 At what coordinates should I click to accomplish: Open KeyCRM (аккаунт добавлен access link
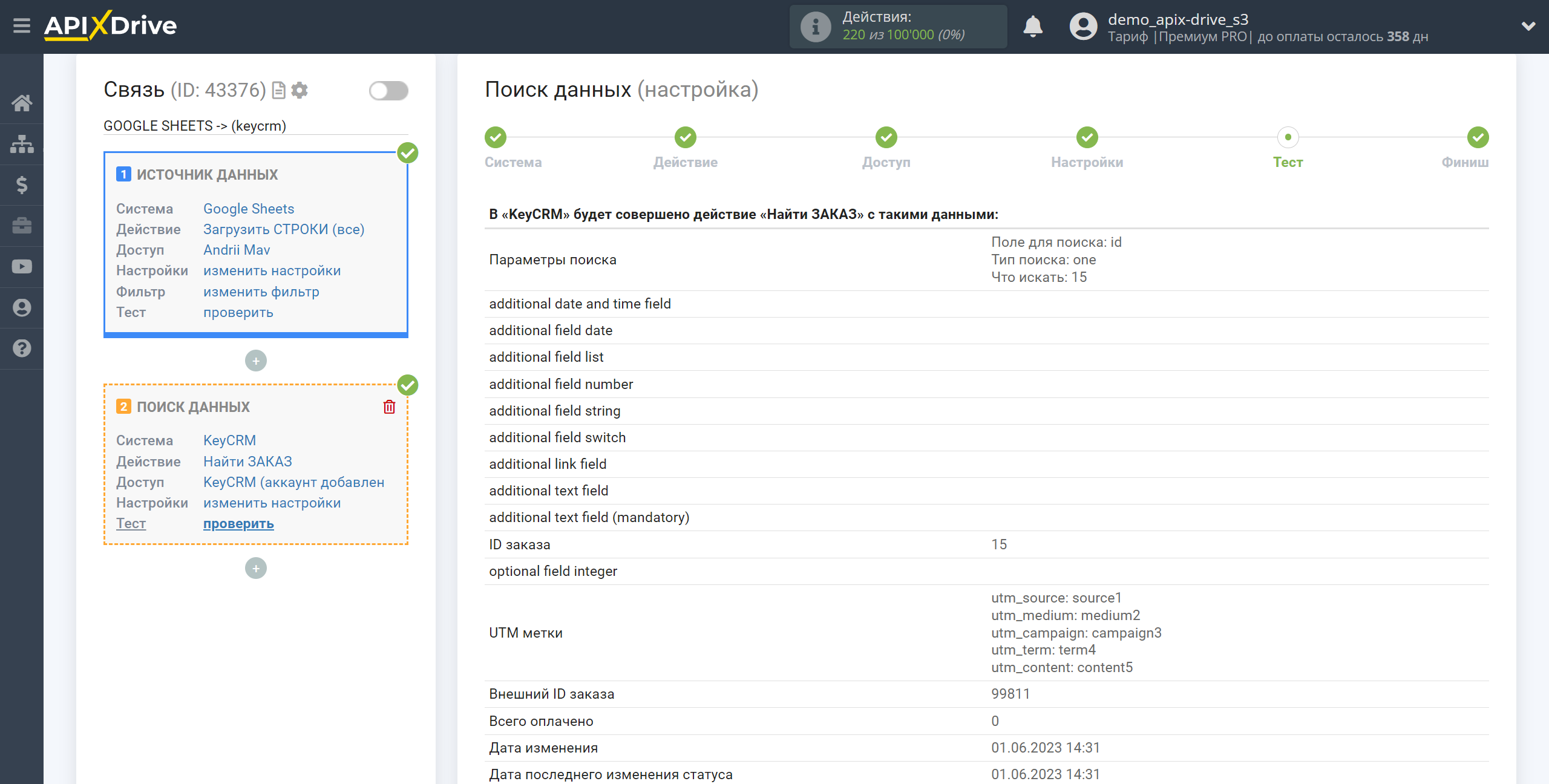294,482
